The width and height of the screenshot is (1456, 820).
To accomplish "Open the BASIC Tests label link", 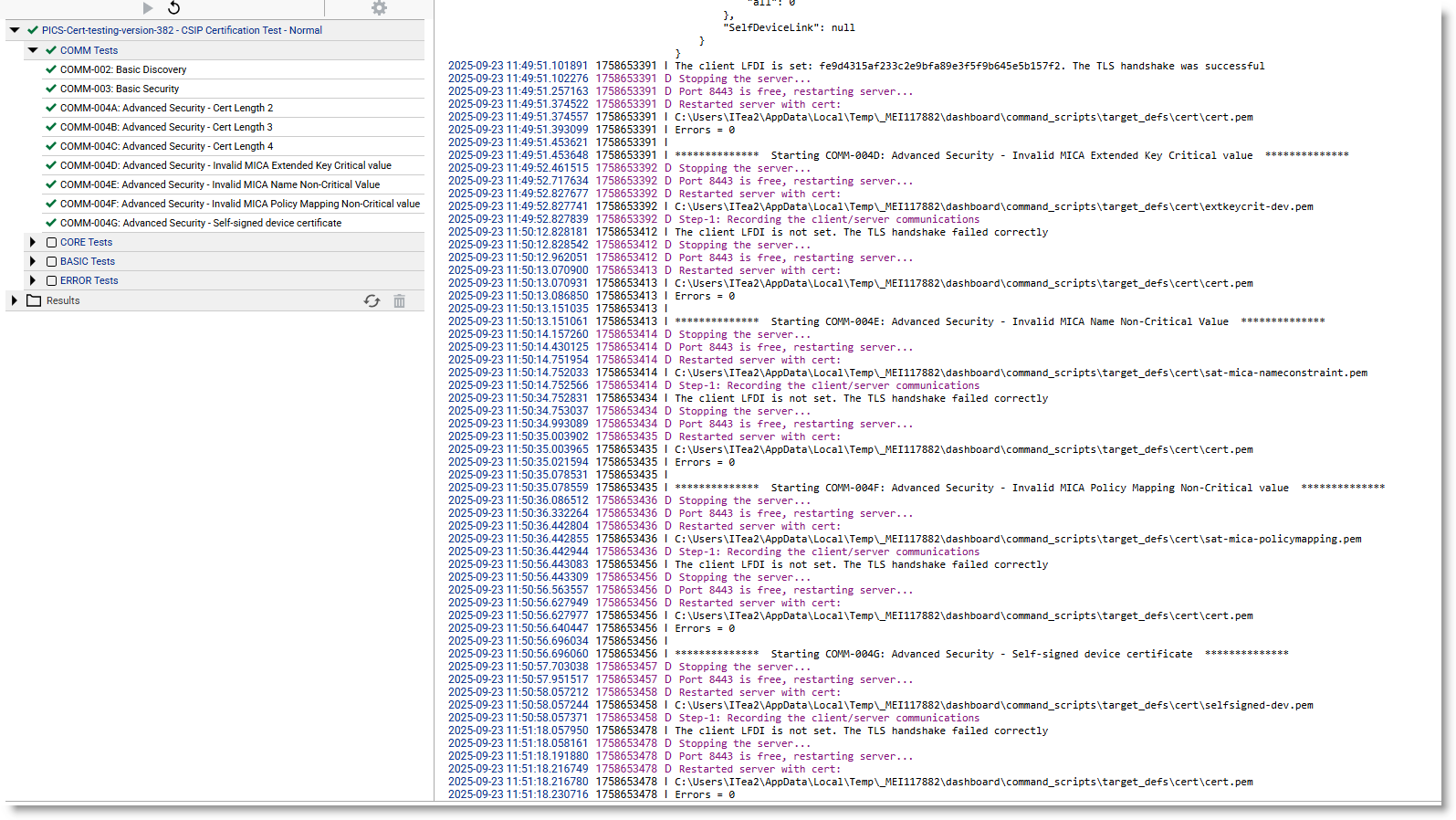I will [88, 261].
